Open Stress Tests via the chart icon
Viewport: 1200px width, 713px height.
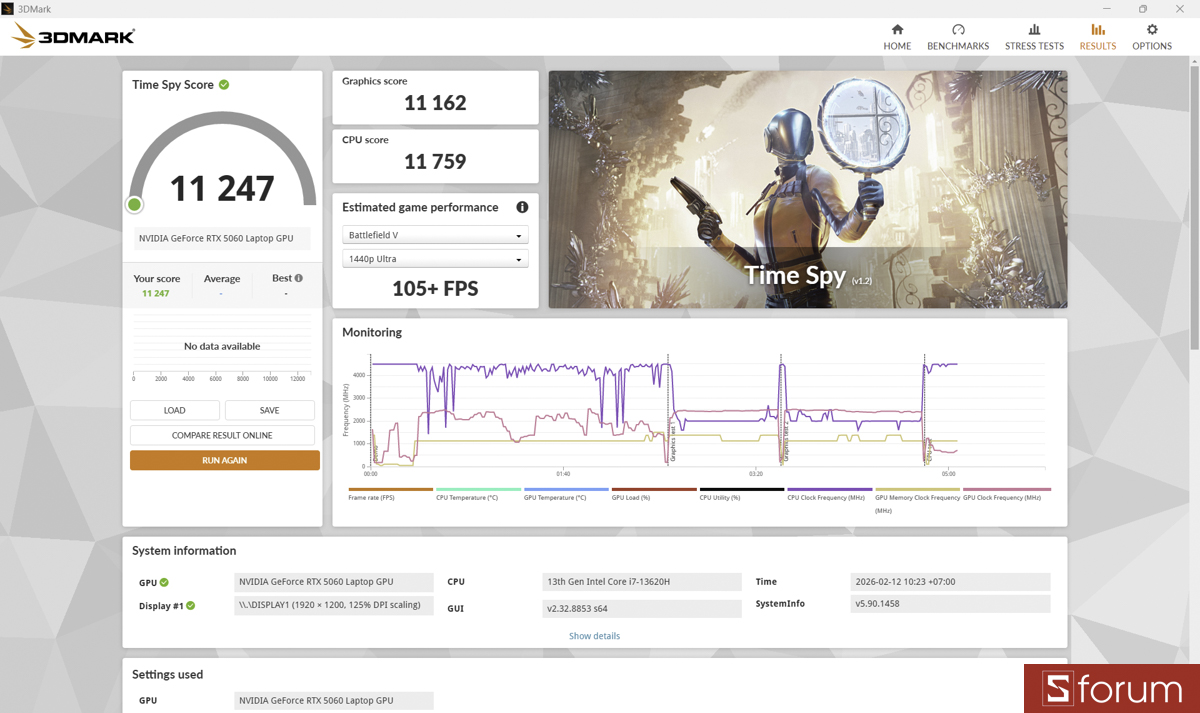[x=1034, y=36]
